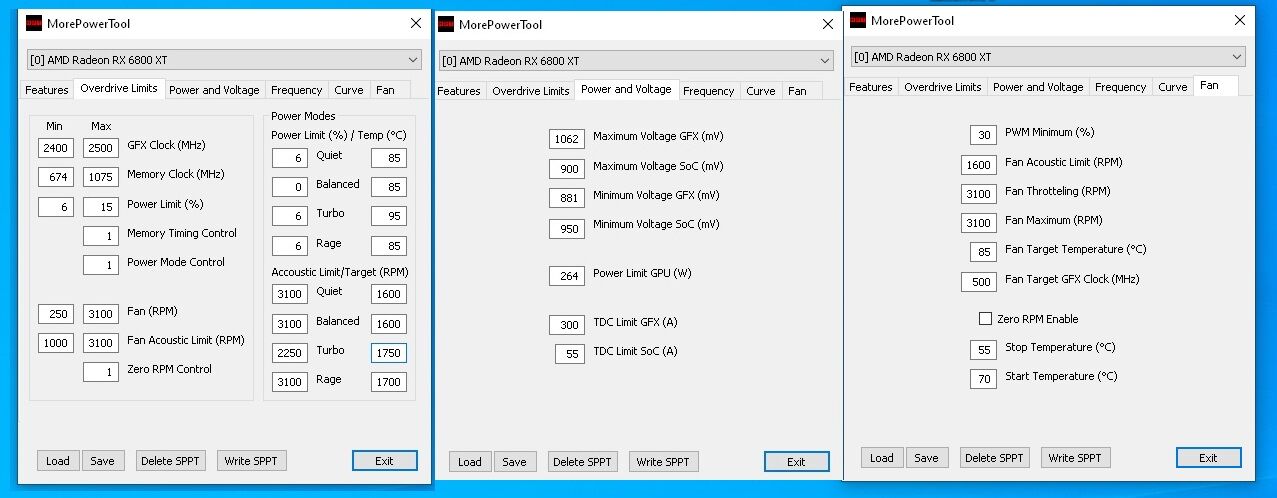This screenshot has width=1277, height=498.
Task: Enable the Zero RPM Enable checkbox
Action: click(985, 319)
